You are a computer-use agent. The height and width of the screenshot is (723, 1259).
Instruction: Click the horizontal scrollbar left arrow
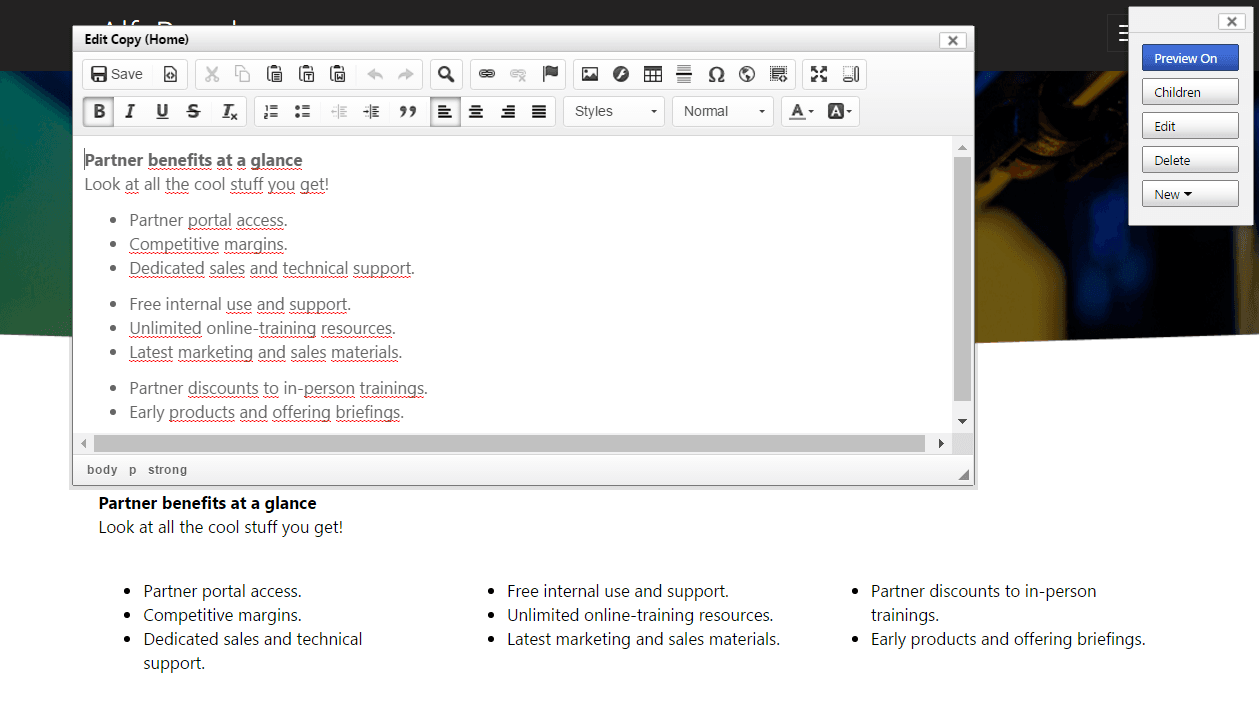pyautogui.click(x=84, y=443)
